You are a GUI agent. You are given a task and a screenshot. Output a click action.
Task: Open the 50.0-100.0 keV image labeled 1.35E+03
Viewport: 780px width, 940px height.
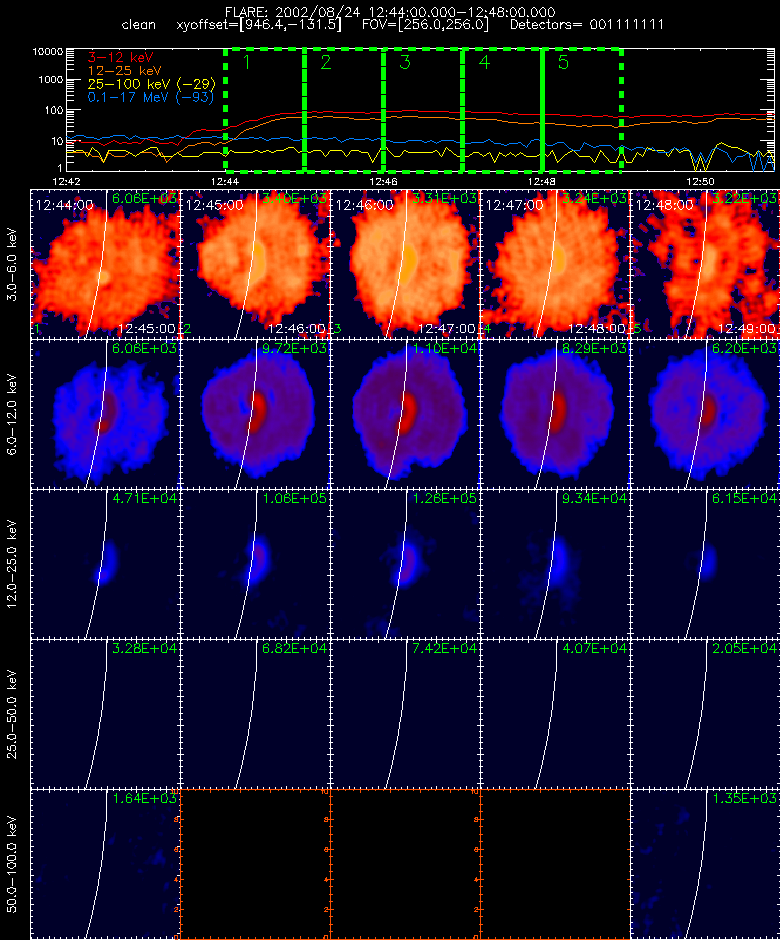coord(705,864)
